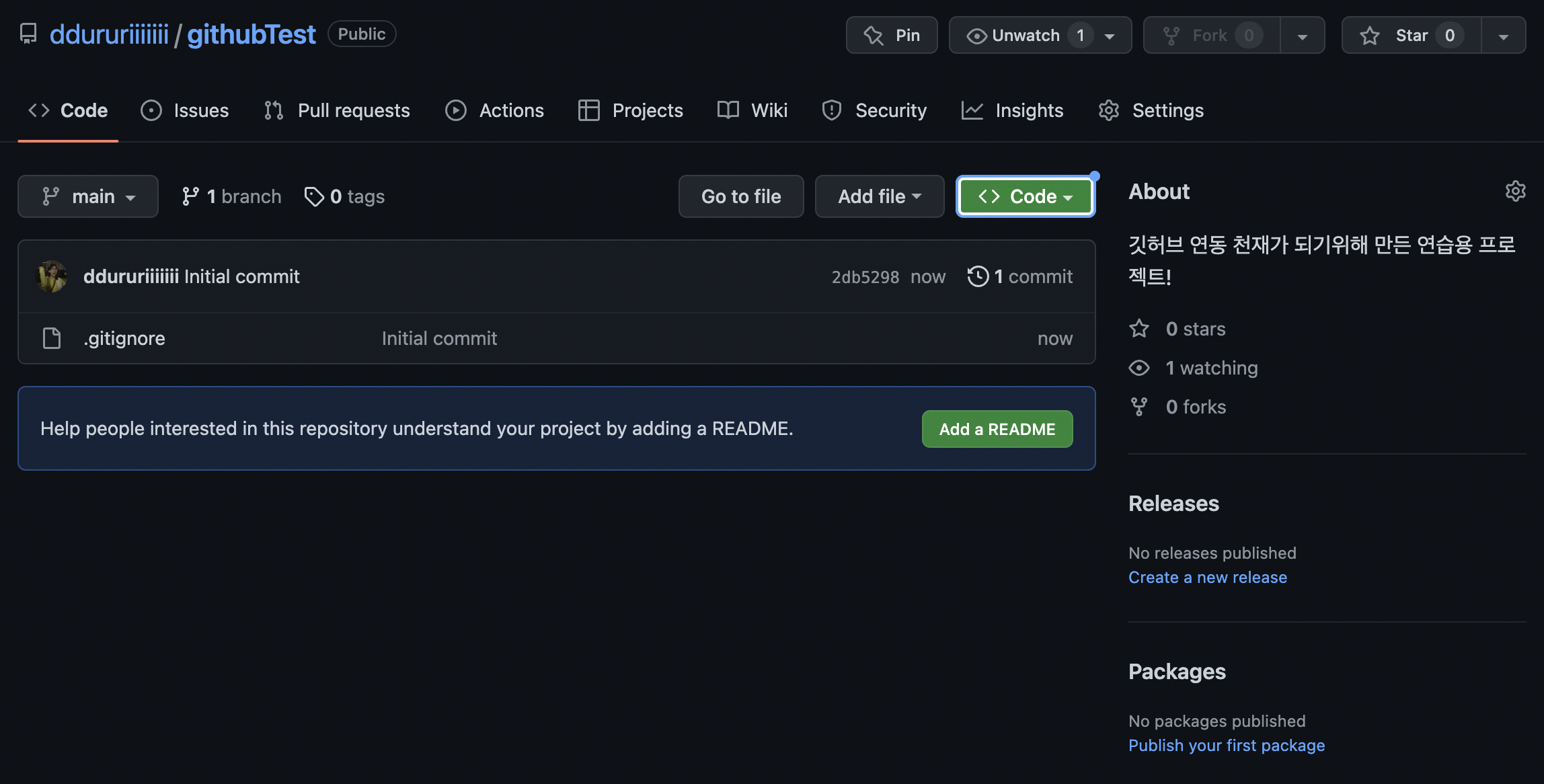Click the star icon beside 0 stars
Screen dimensions: 1544x784
pos(1139,329)
